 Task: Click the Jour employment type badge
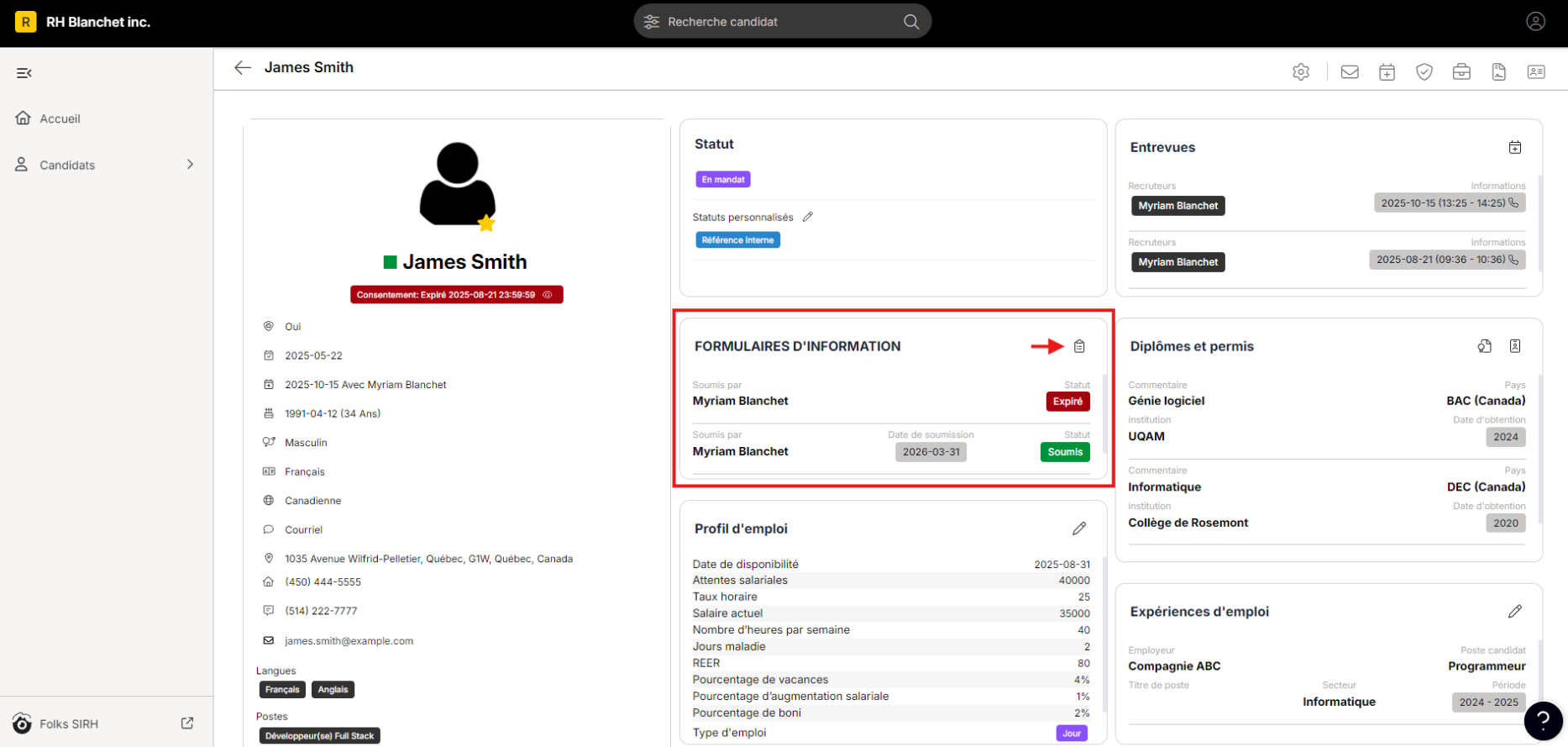click(x=1072, y=734)
